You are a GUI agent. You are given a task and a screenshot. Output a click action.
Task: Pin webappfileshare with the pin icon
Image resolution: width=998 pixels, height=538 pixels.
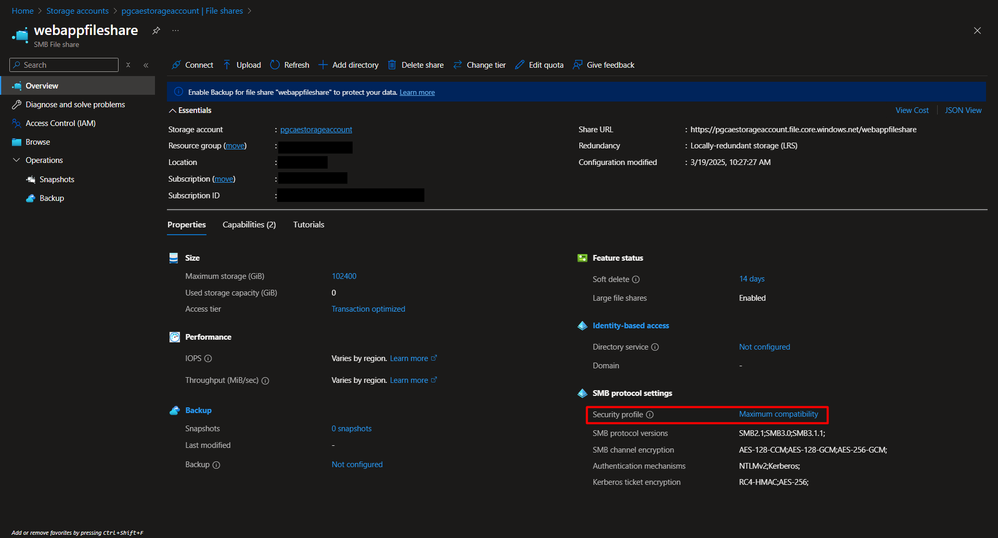click(x=156, y=31)
